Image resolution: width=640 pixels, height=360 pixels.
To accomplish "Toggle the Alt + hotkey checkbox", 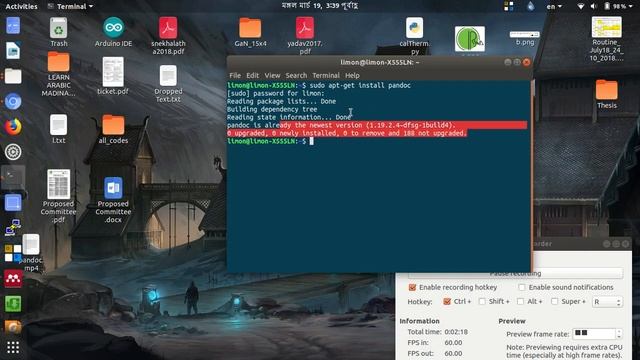I will point(520,301).
